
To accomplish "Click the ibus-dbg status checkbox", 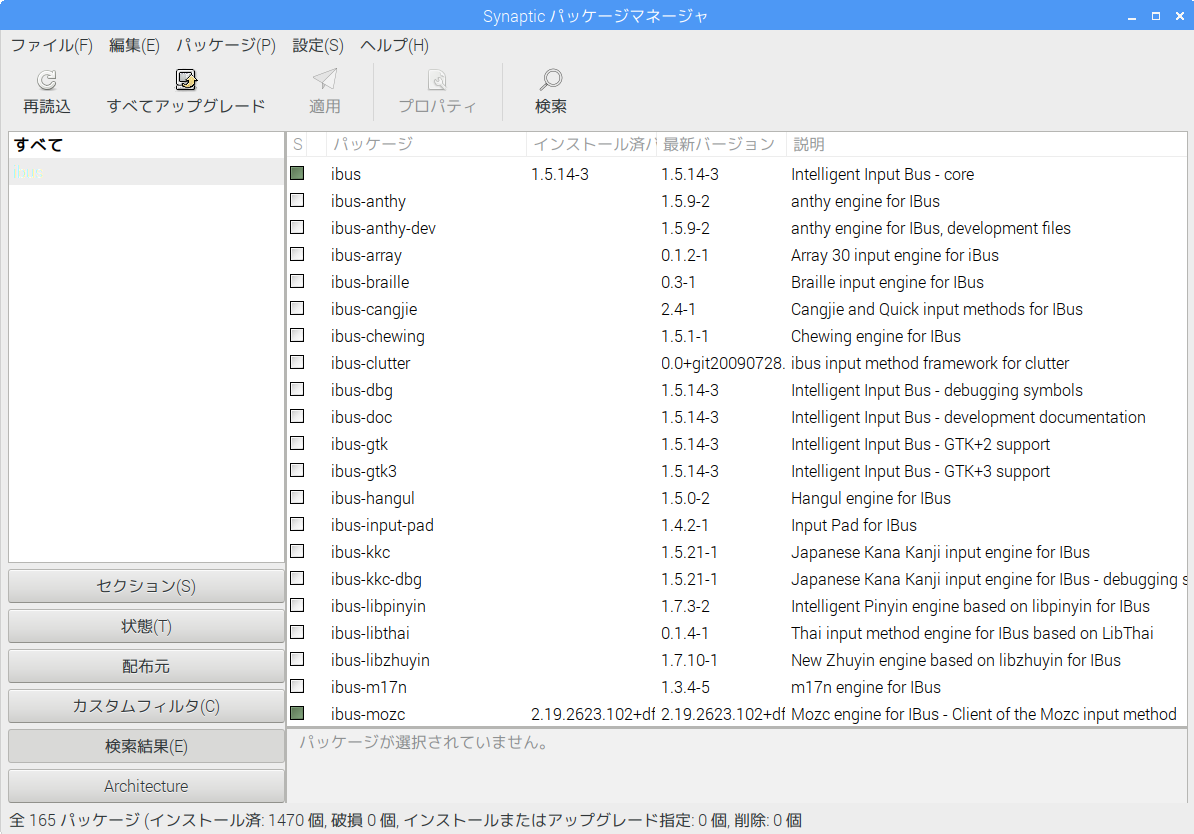I will coord(297,390).
